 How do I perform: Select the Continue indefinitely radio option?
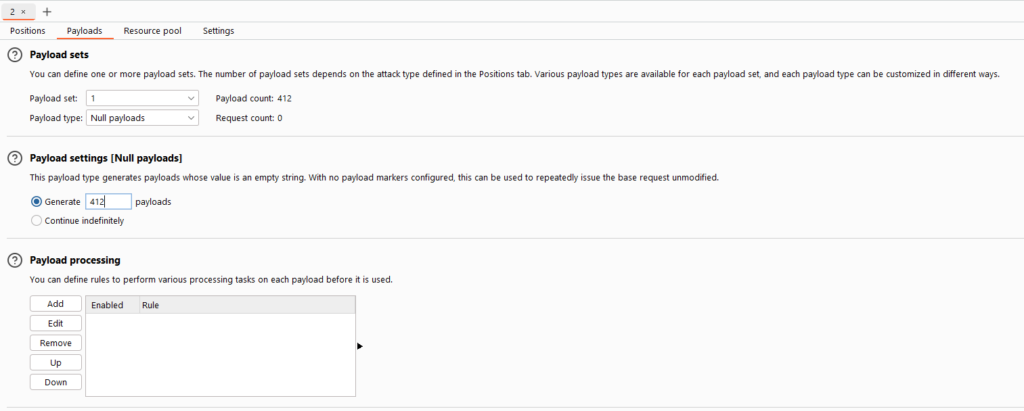37,221
